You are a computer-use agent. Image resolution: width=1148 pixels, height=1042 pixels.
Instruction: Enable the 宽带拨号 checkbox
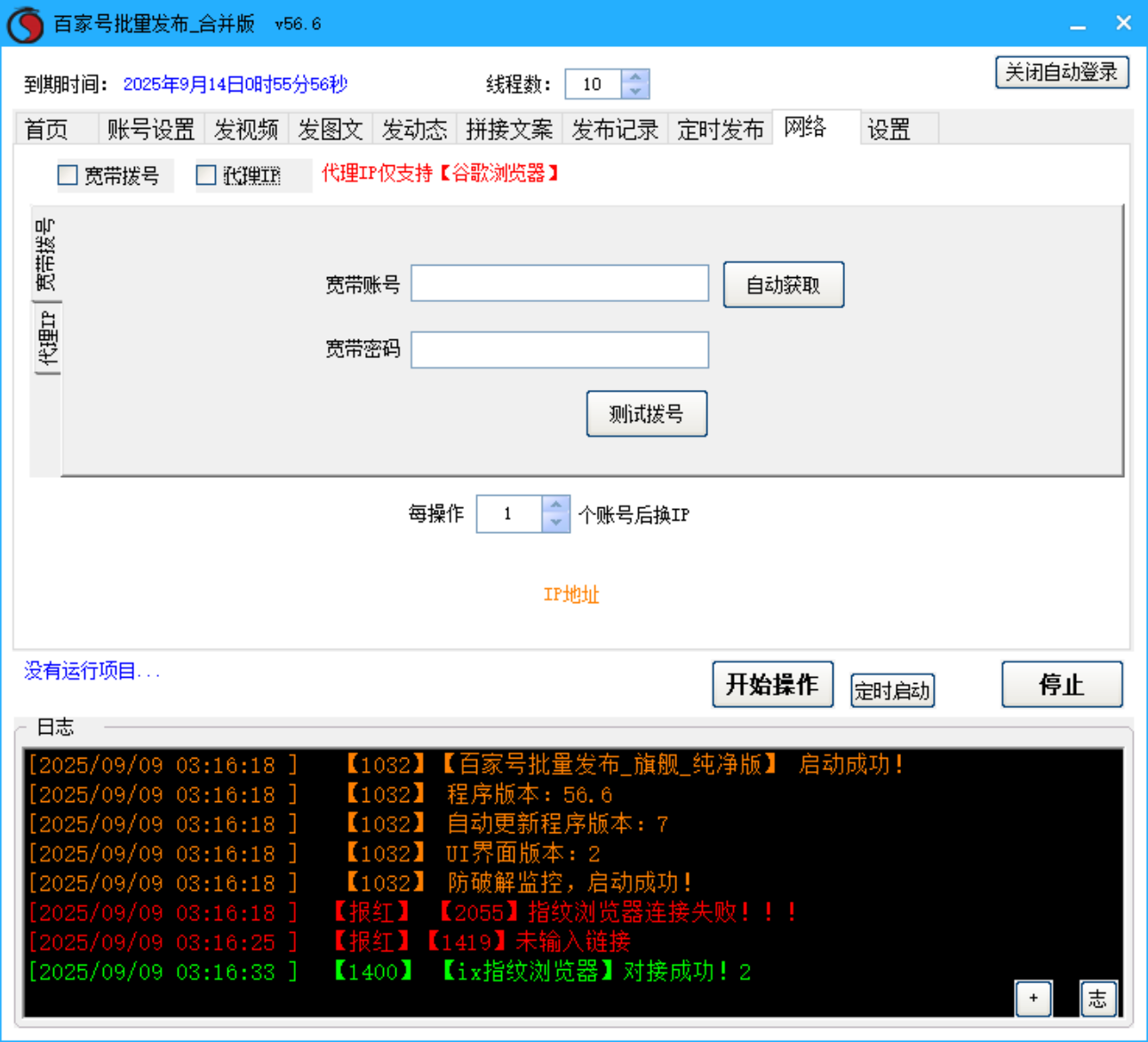68,174
